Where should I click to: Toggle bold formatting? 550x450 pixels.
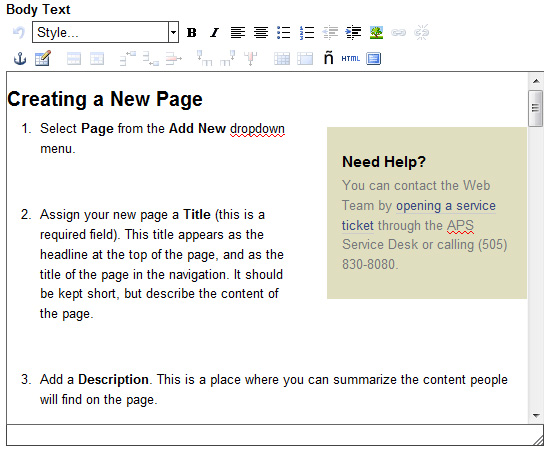[192, 33]
